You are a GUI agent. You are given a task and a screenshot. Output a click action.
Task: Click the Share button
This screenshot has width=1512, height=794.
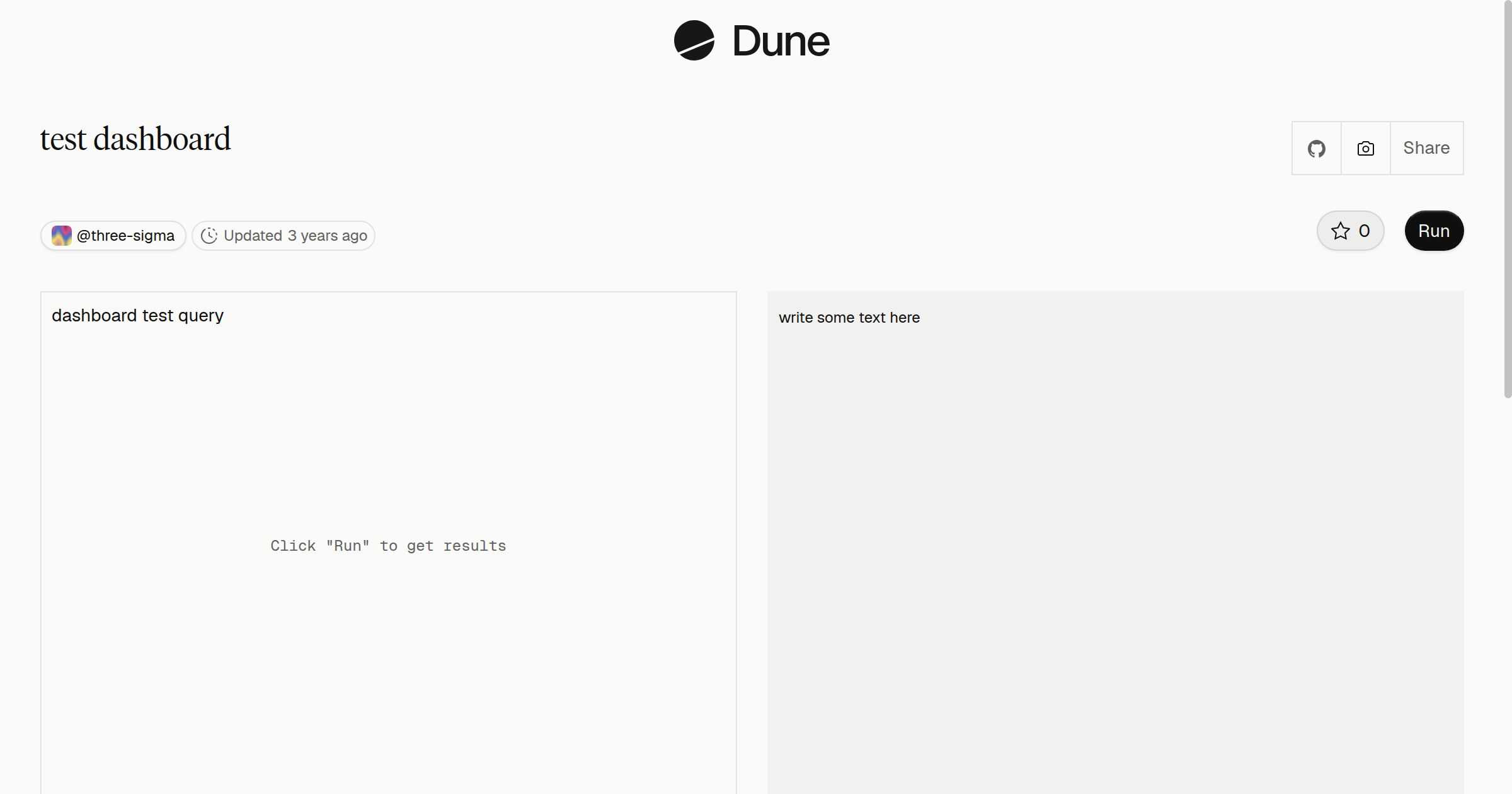tap(1426, 148)
